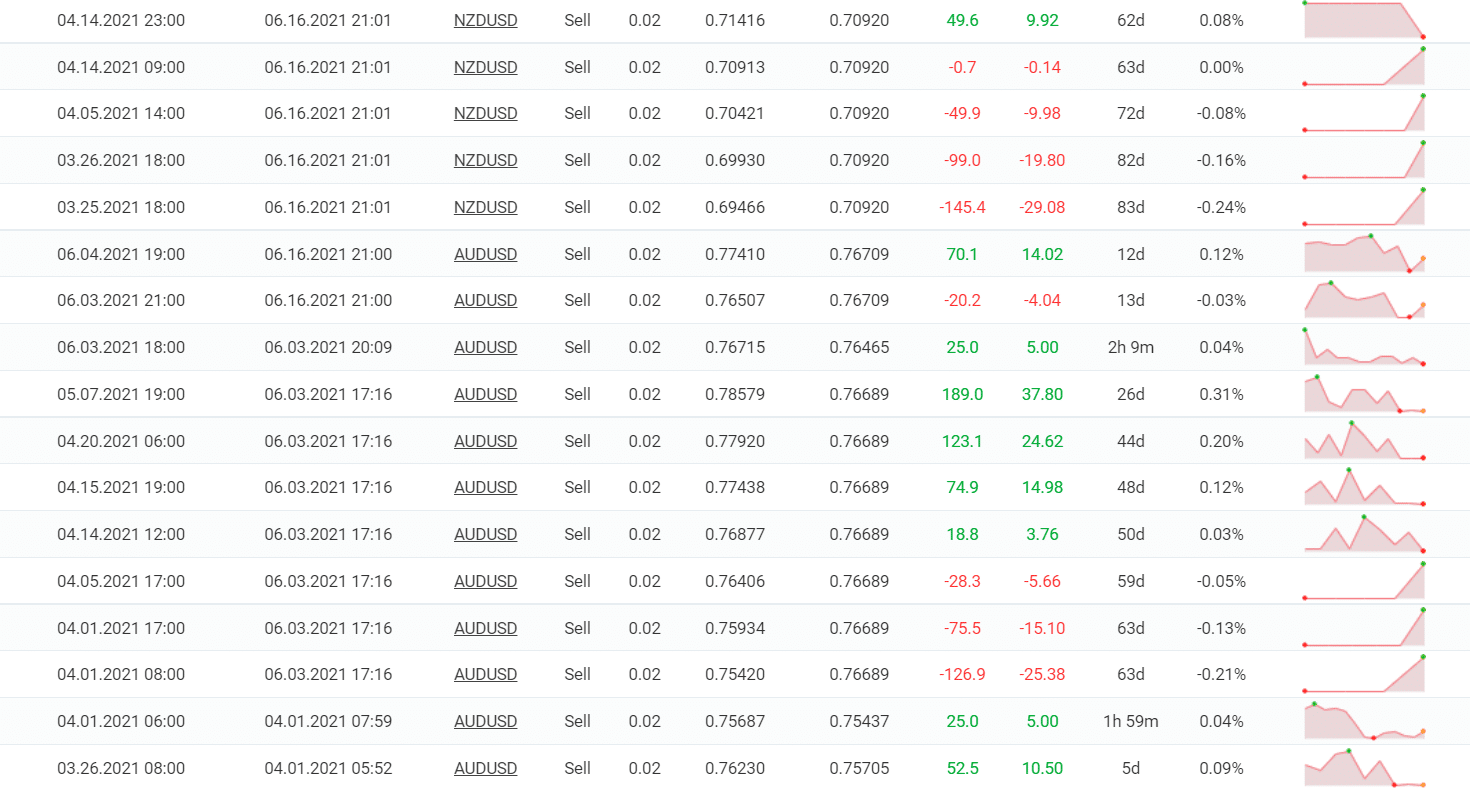Select the profit value 14.98
The height and width of the screenshot is (788, 1470).
1042,487
